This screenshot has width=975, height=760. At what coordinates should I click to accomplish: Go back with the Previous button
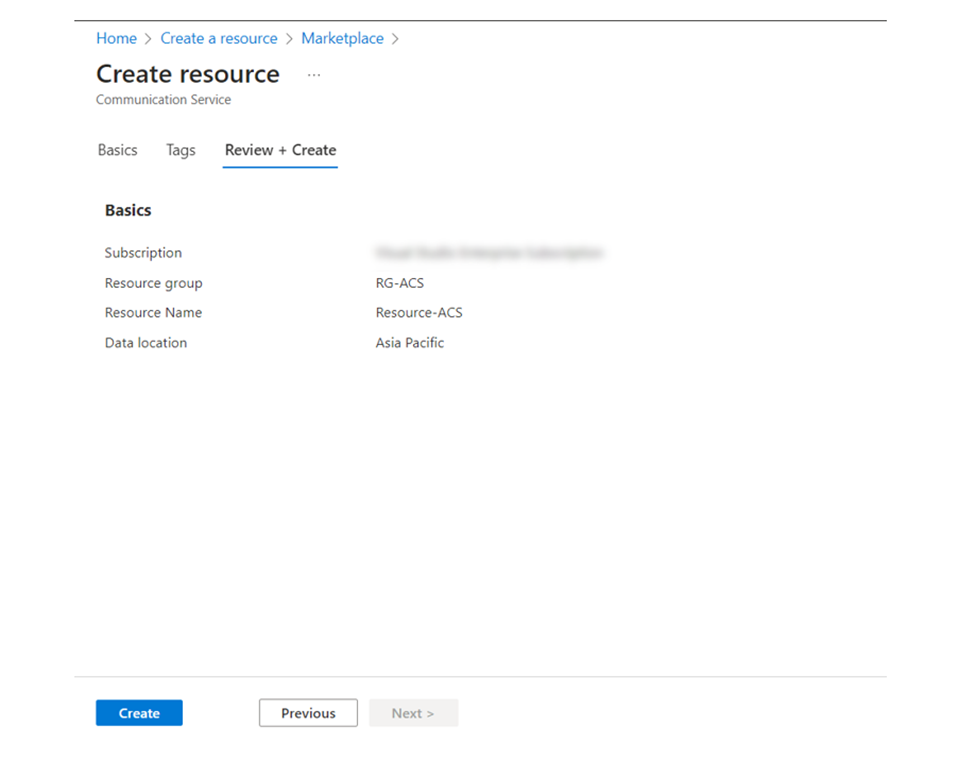point(308,713)
